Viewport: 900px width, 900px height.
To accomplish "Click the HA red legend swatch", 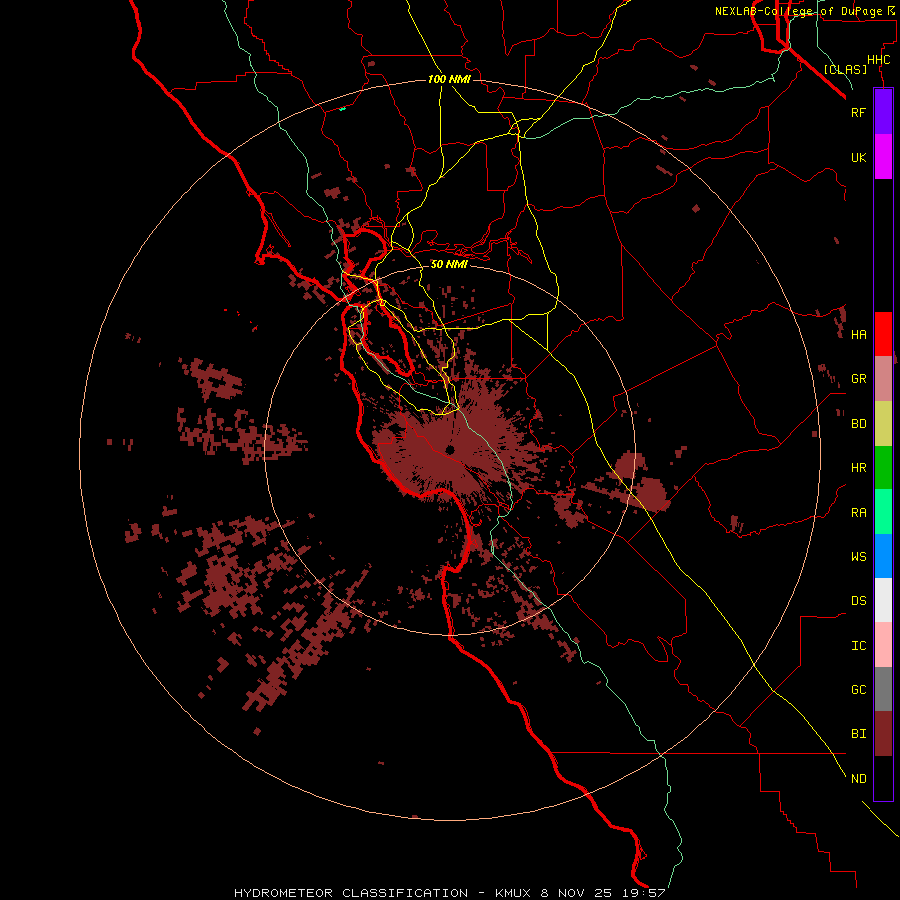I will pos(883,334).
